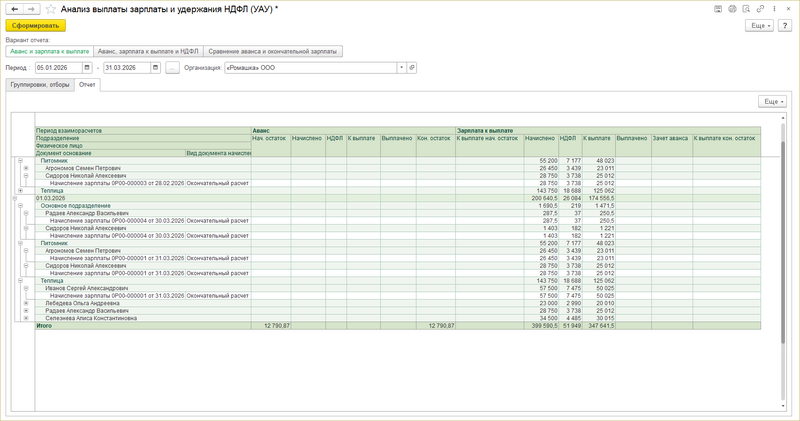Select row Начисление зарплаты 0P00-000003 от 28.02.2026
The height and width of the screenshot is (421, 800).
[117, 183]
